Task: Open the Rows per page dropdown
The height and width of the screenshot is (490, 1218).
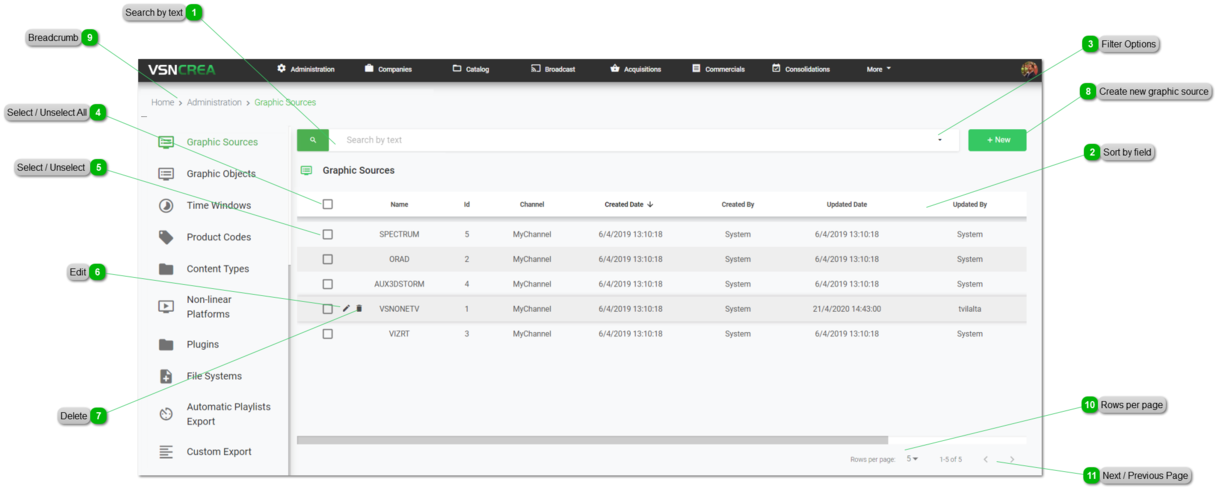Action: click(x=912, y=459)
